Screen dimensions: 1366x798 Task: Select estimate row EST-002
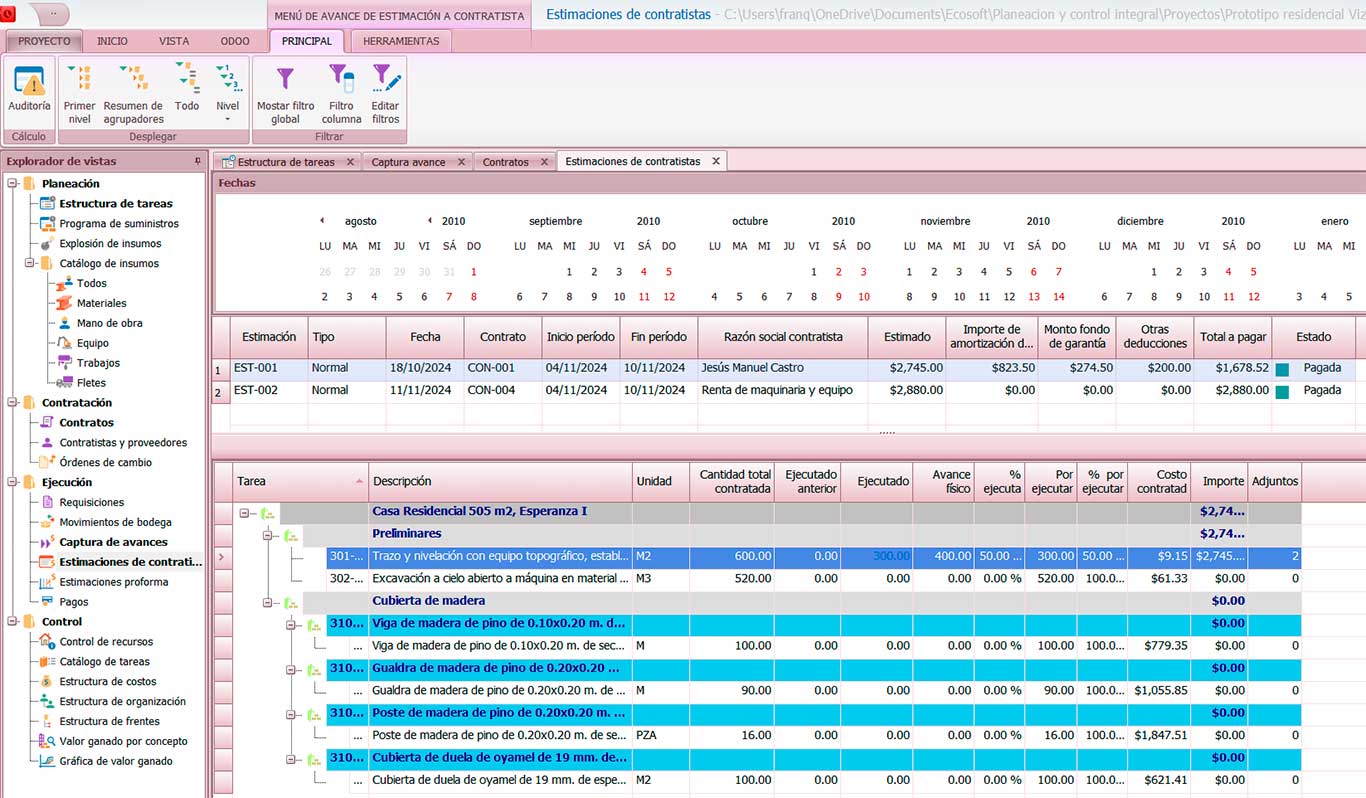[x=784, y=390]
